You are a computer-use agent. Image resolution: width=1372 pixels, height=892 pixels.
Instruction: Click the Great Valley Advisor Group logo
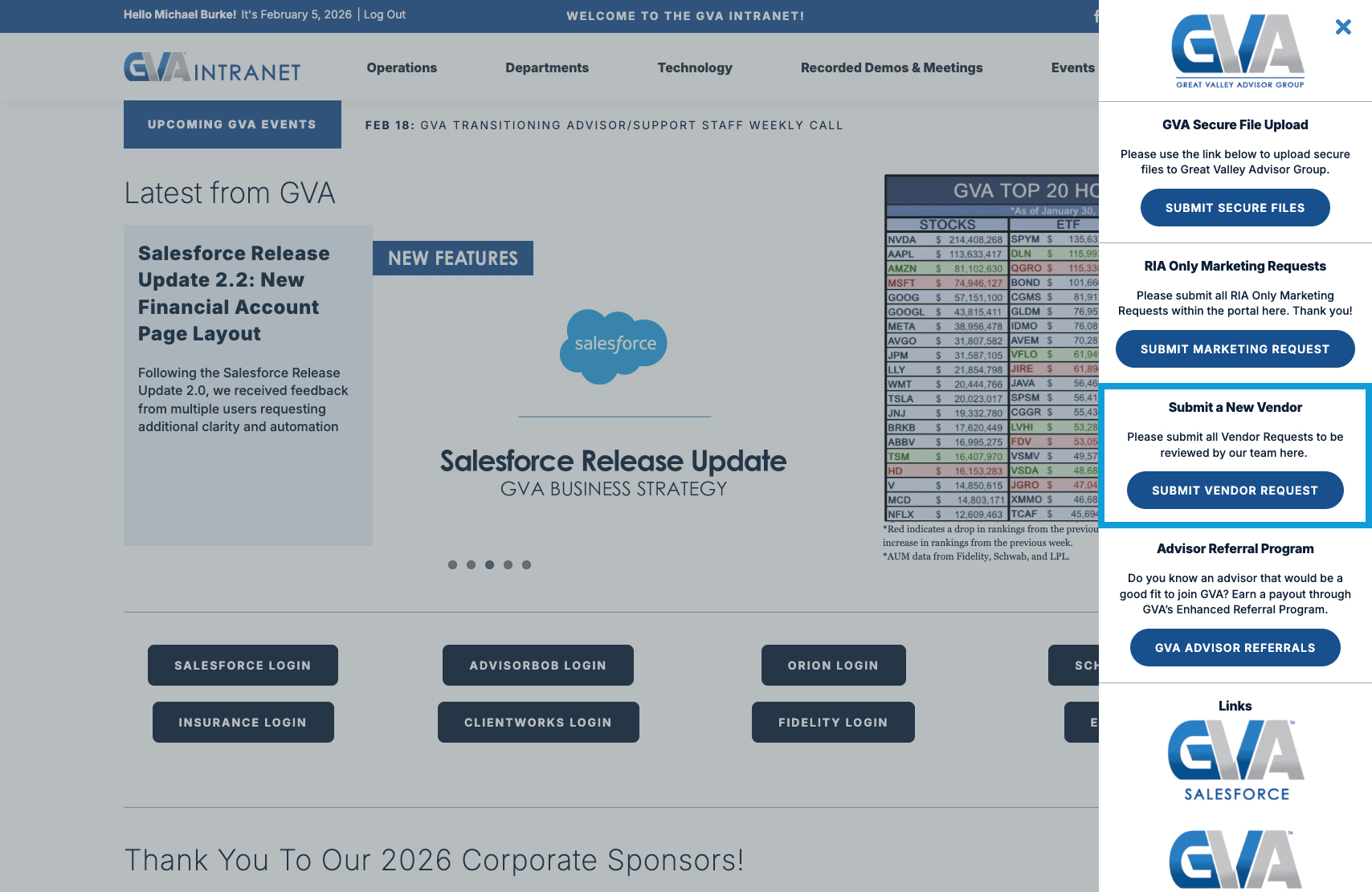point(1238,51)
